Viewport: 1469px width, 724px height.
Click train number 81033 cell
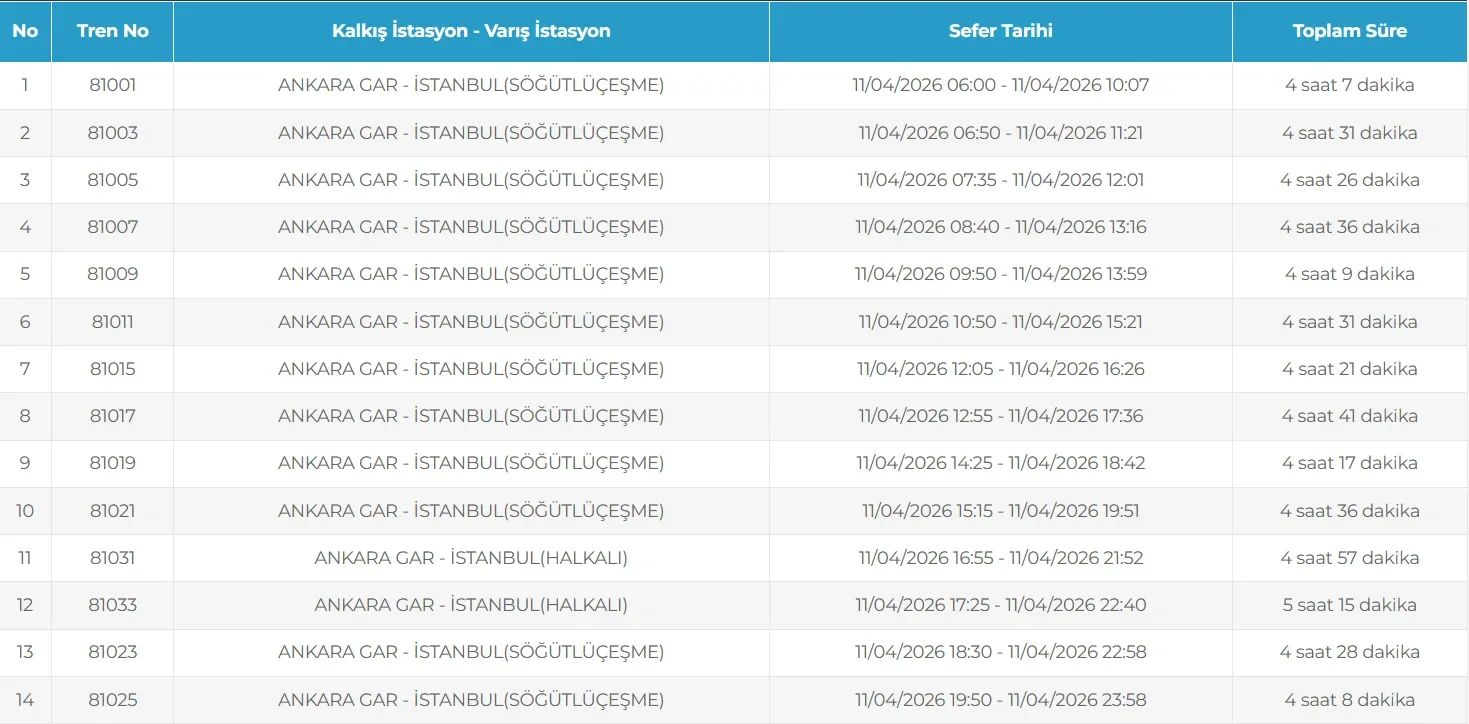click(112, 605)
